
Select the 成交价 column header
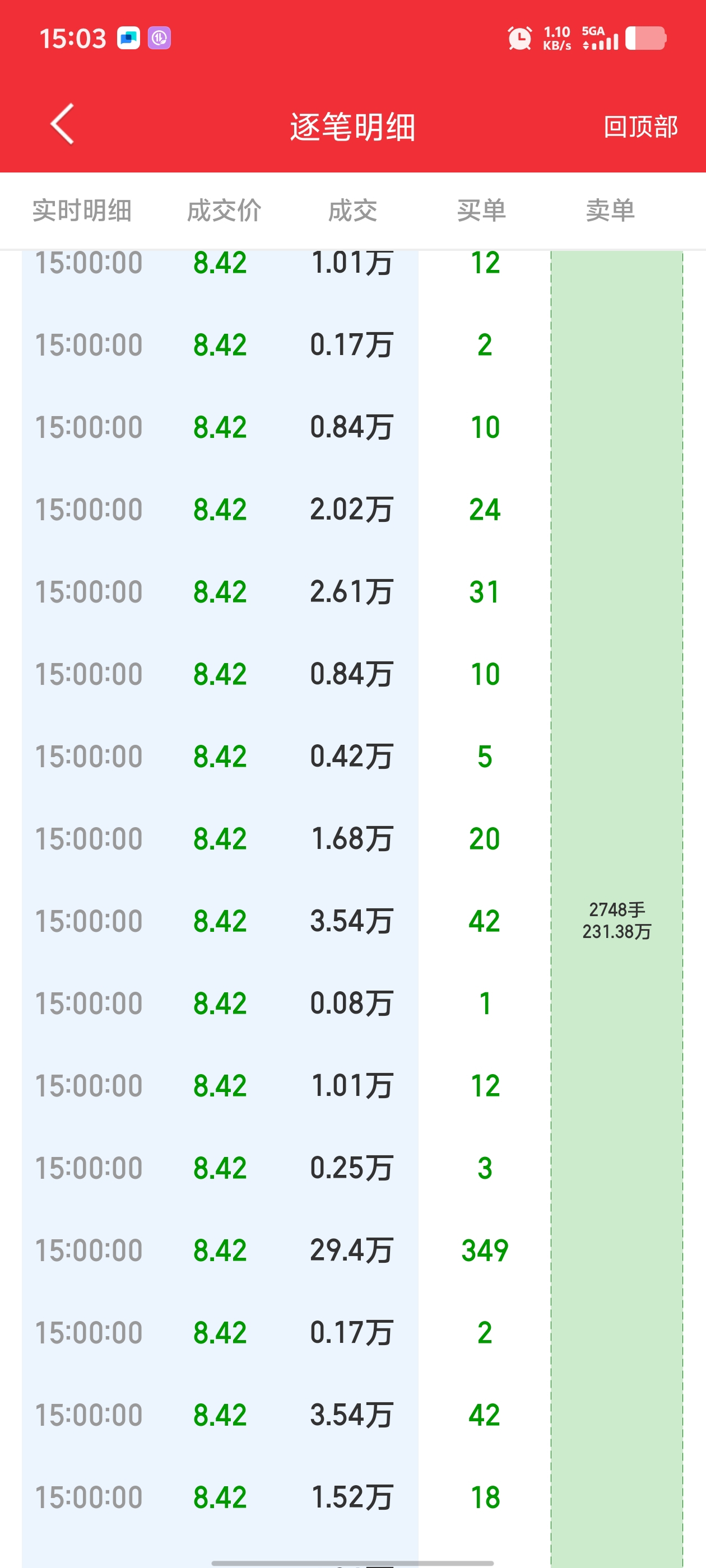coord(224,211)
